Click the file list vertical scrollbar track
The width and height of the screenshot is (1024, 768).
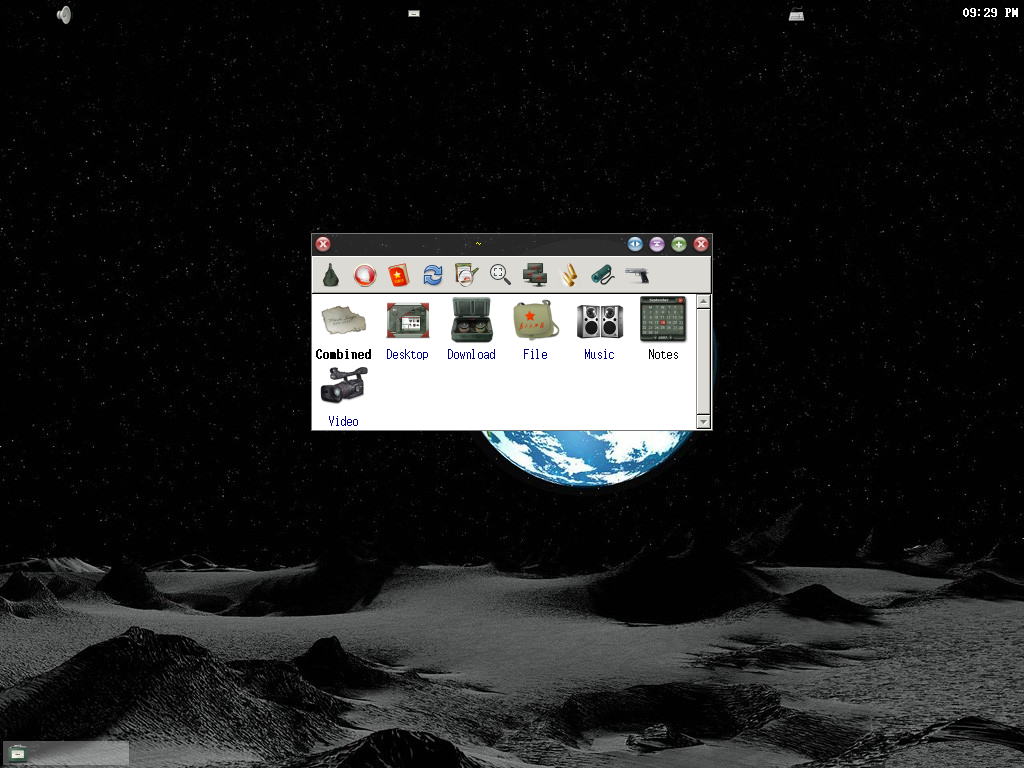coord(703,362)
